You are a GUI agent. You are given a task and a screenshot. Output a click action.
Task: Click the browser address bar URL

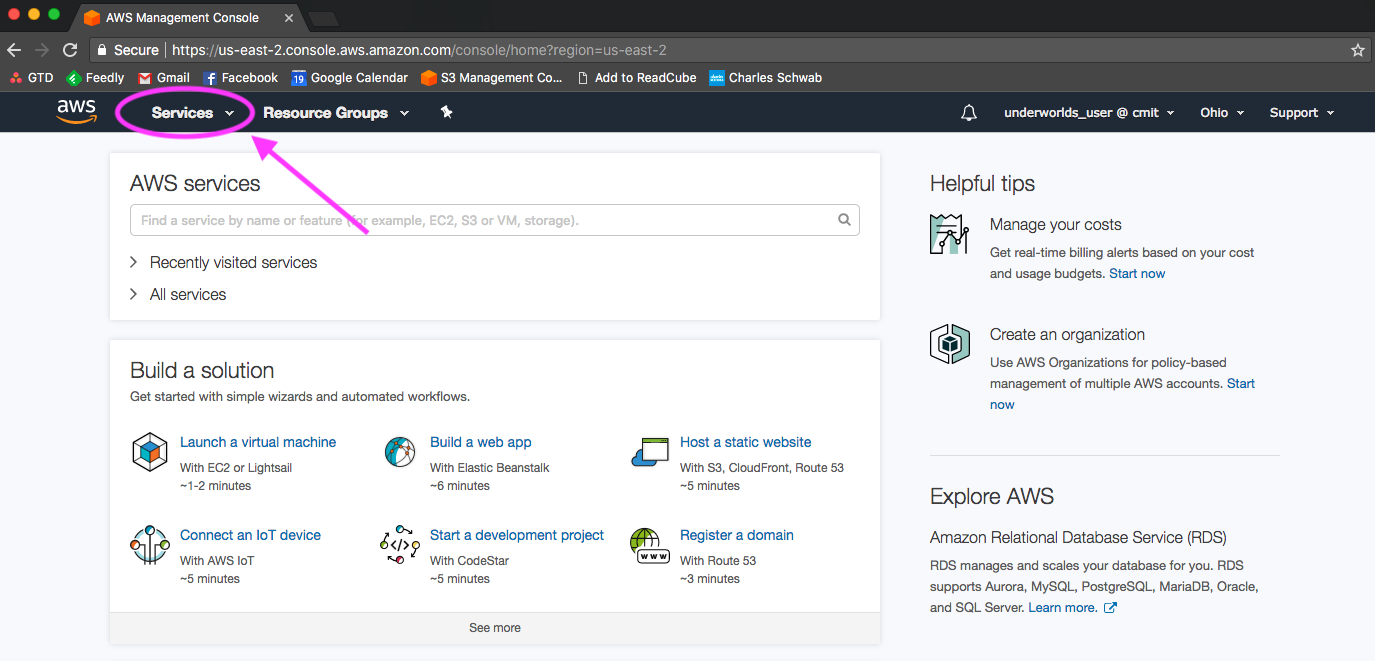[419, 50]
